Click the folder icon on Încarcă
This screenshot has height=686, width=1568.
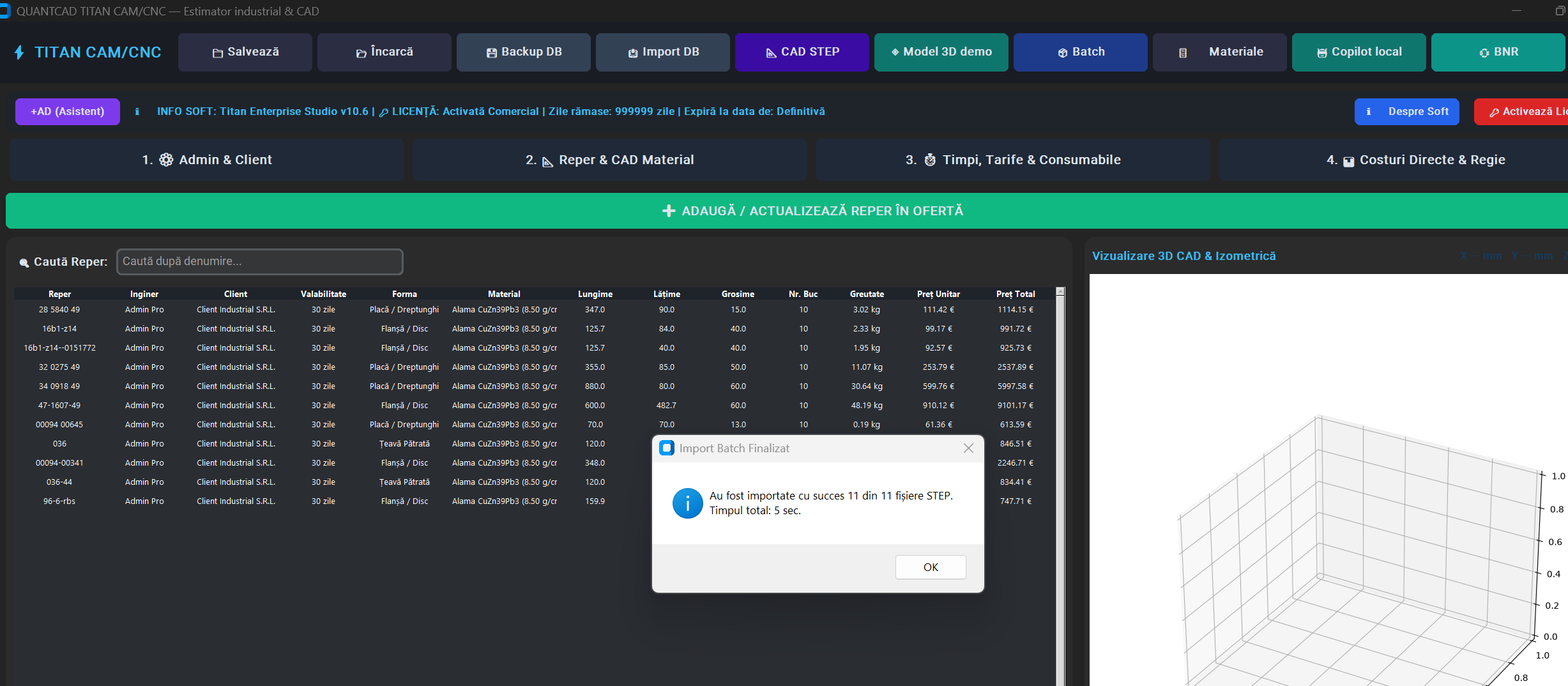[x=362, y=53]
